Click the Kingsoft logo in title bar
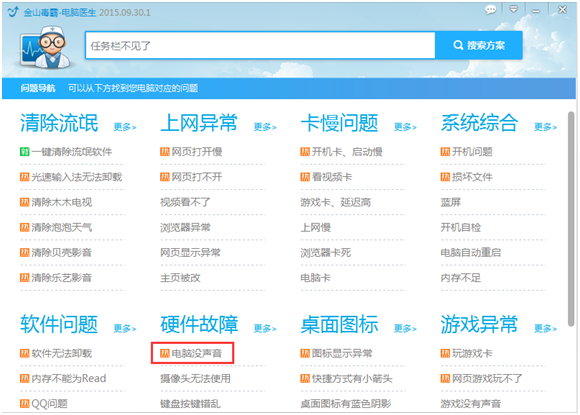580x415 pixels. [13, 12]
